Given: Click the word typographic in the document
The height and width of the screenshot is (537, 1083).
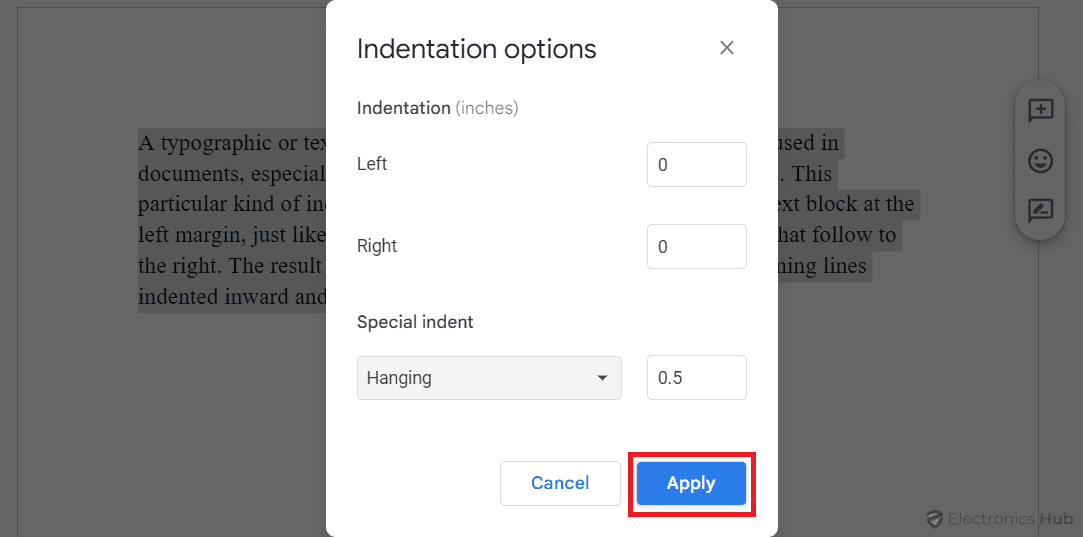Looking at the screenshot, I should pyautogui.click(x=216, y=143).
